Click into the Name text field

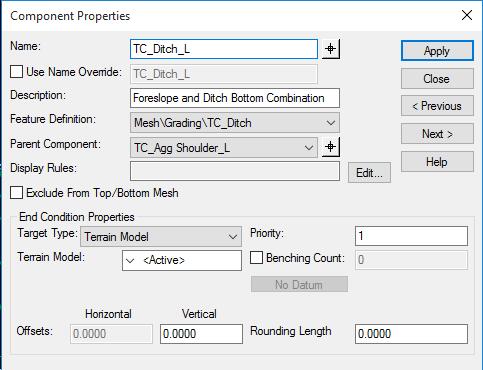pyautogui.click(x=224, y=49)
